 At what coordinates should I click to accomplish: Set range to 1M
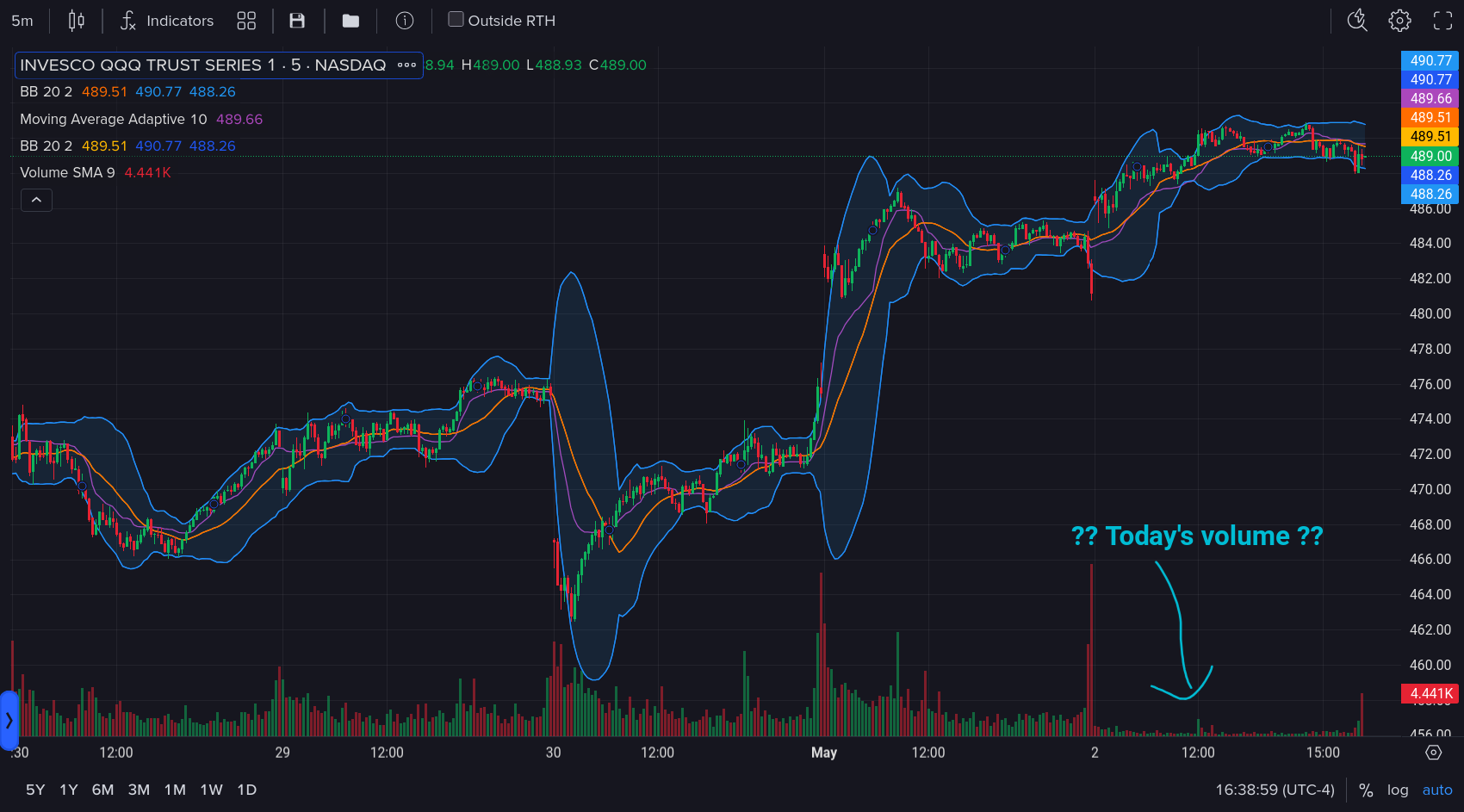coord(175,790)
